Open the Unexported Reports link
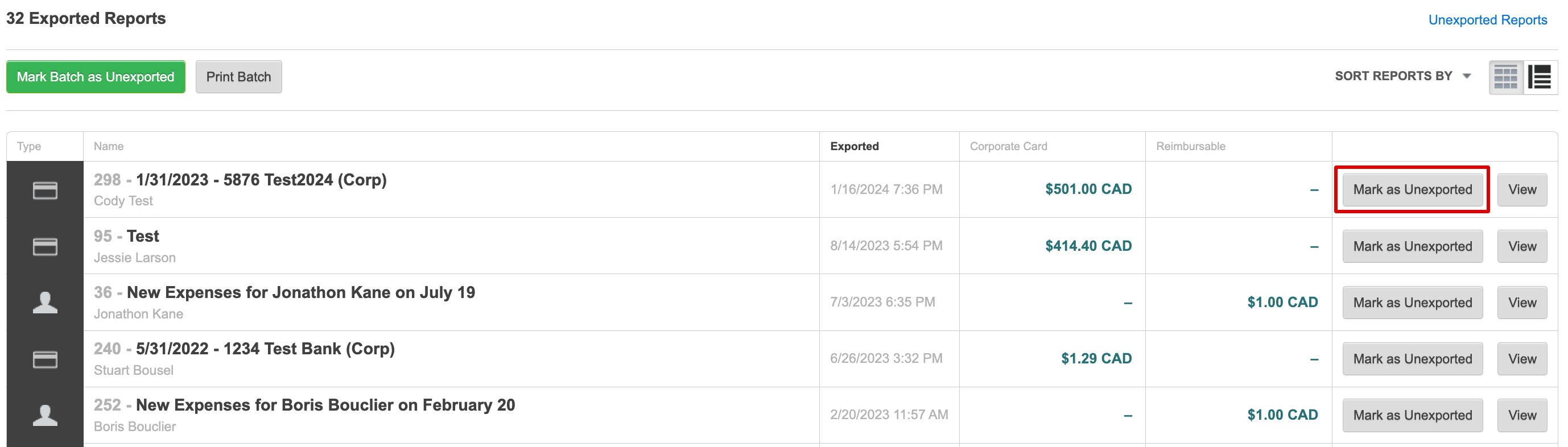Viewport: 1568px width, 447px height. (x=1487, y=19)
